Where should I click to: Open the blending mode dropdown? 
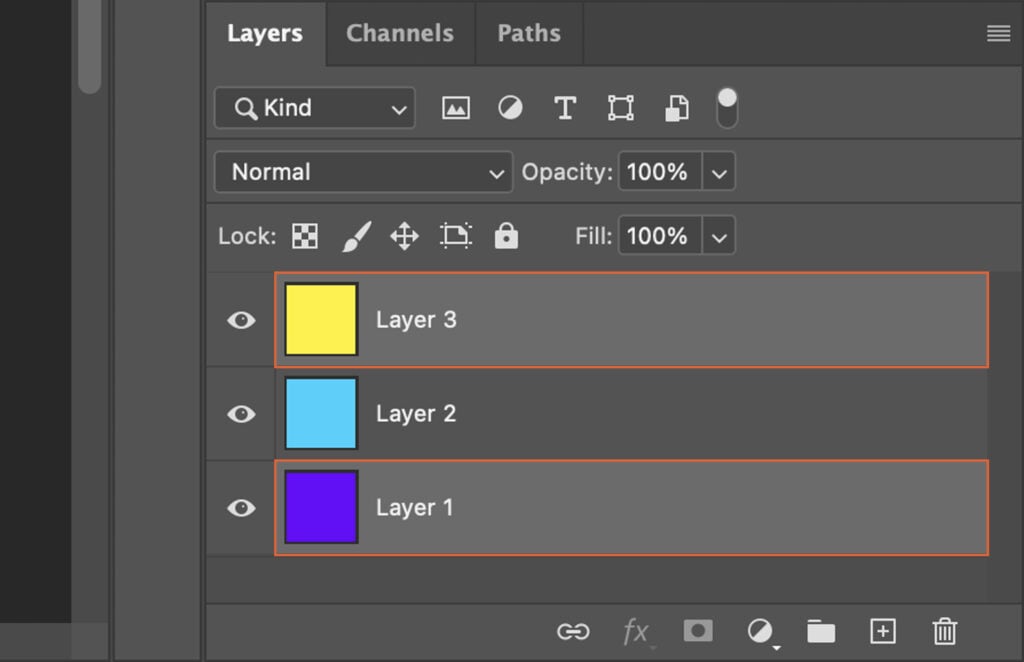(x=362, y=172)
